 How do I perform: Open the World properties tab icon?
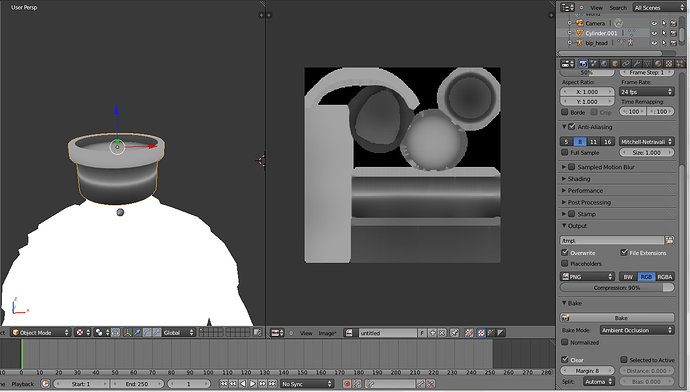pos(604,64)
